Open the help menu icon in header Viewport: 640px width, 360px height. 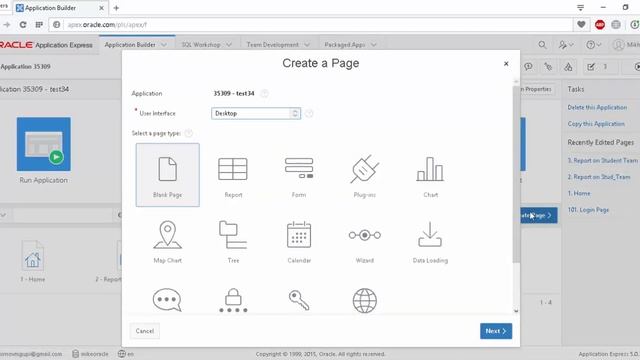[x=593, y=45]
